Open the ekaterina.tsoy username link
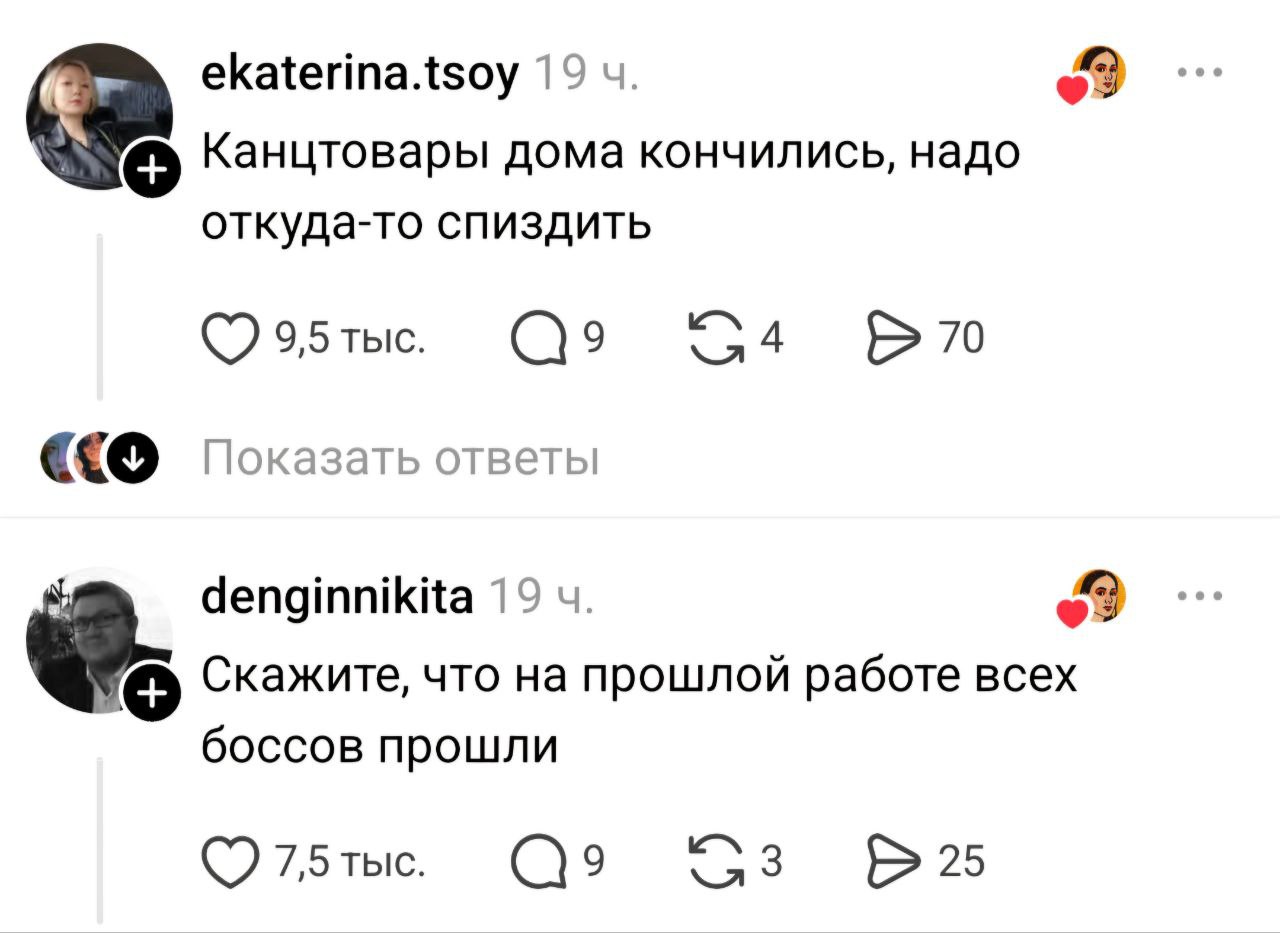1280x933 pixels. (x=360, y=73)
